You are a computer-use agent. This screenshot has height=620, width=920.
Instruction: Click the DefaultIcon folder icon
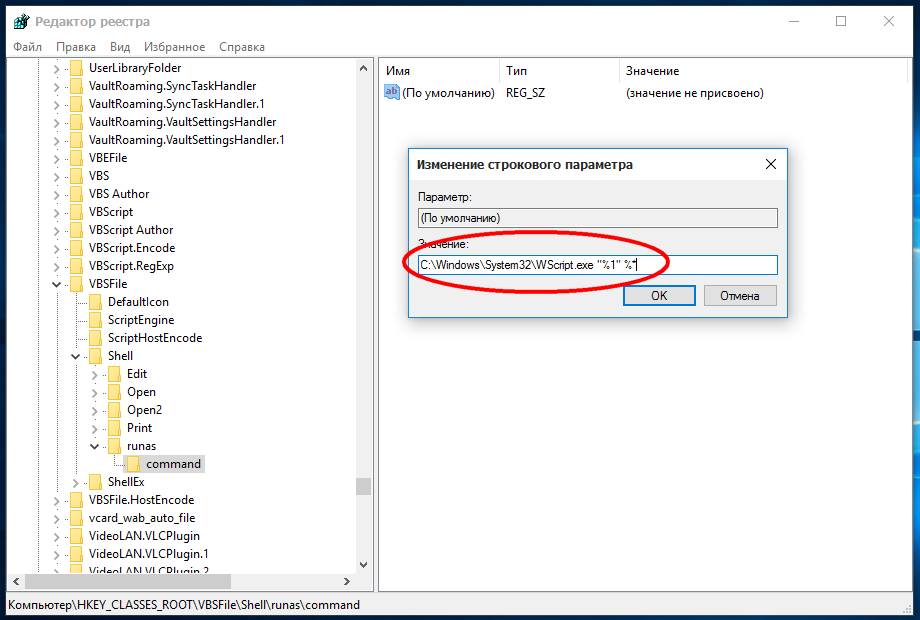96,302
